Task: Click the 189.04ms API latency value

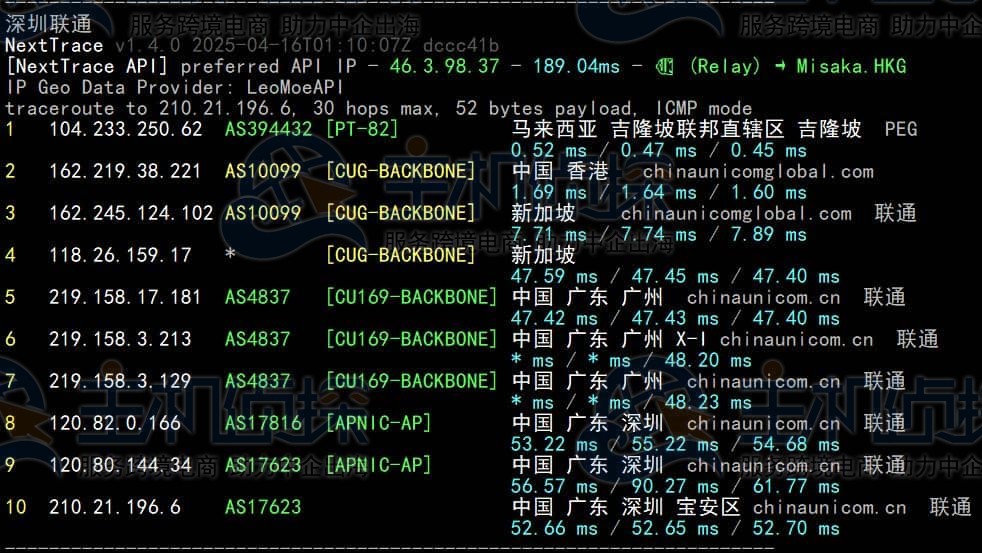Action: click(x=576, y=66)
